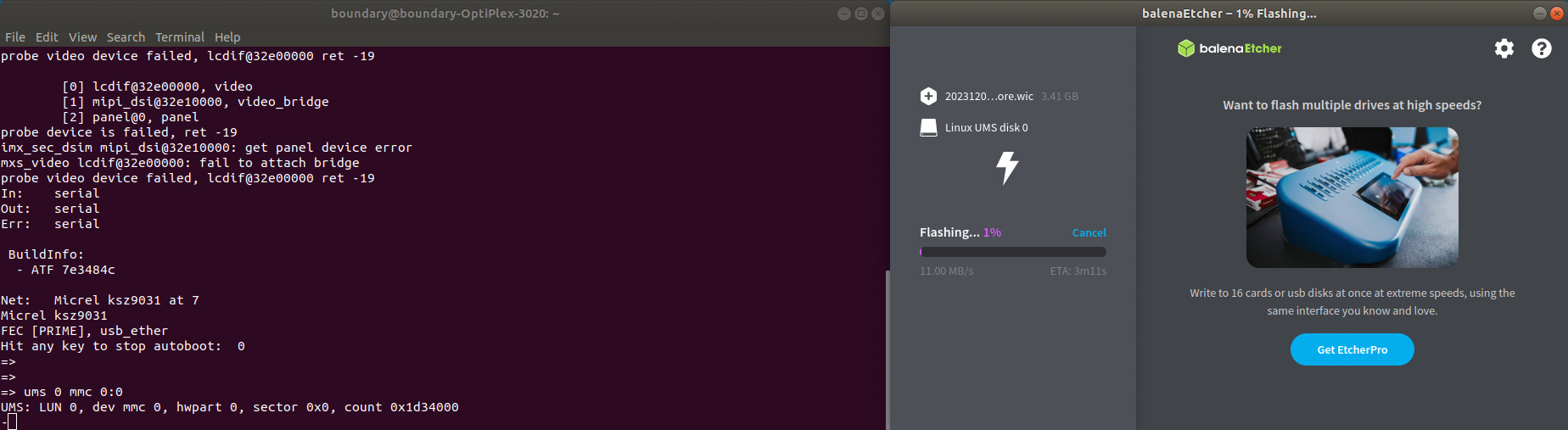
Task: Open the terminal View menu
Action: point(82,37)
